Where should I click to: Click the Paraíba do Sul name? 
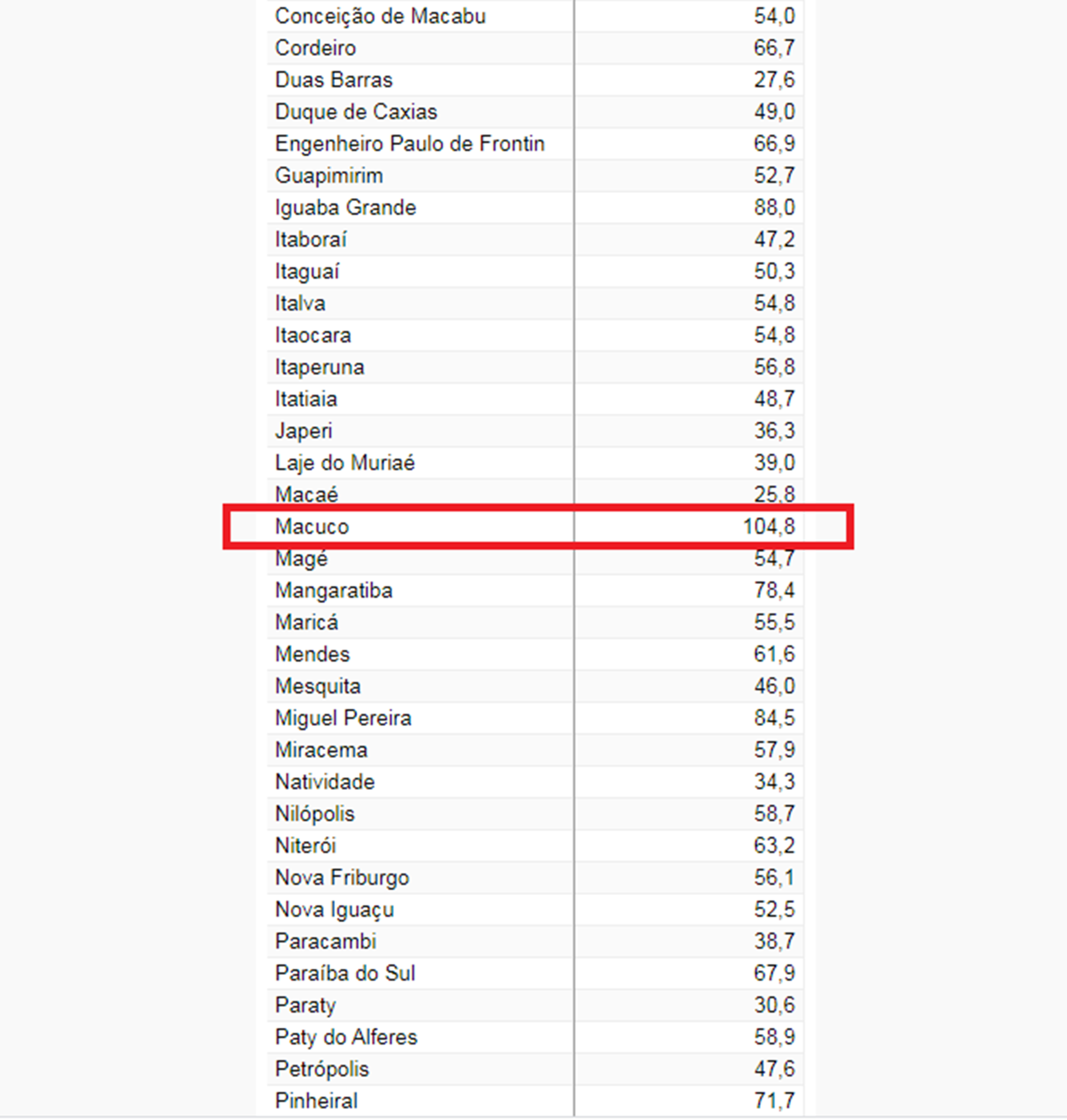345,973
